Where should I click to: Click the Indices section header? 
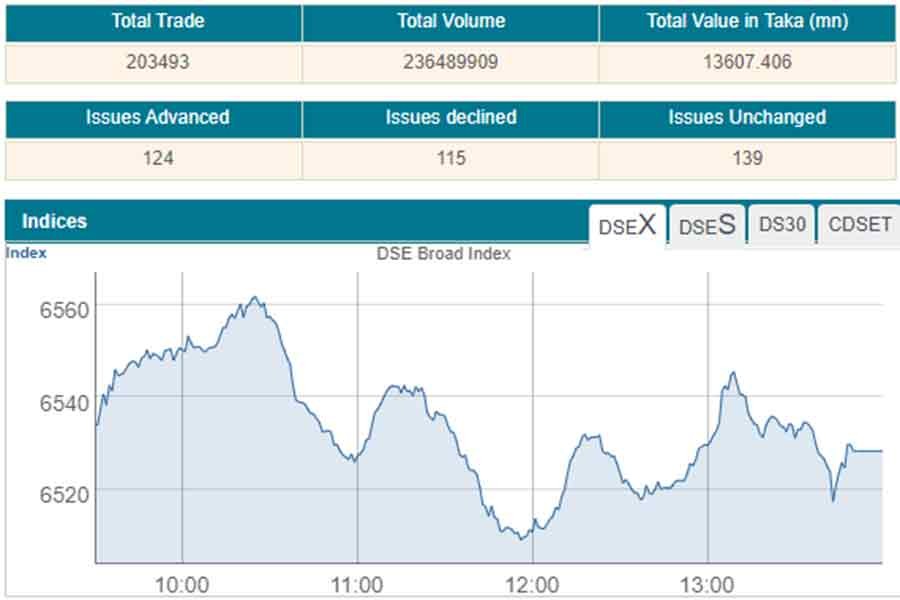click(x=55, y=221)
